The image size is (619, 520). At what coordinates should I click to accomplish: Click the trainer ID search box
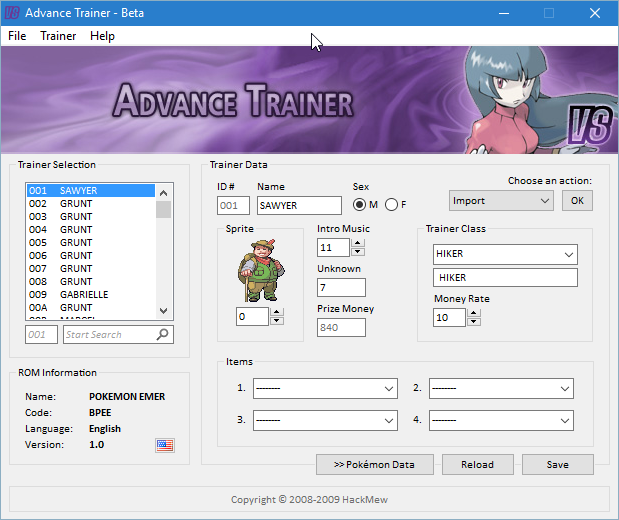tap(41, 334)
